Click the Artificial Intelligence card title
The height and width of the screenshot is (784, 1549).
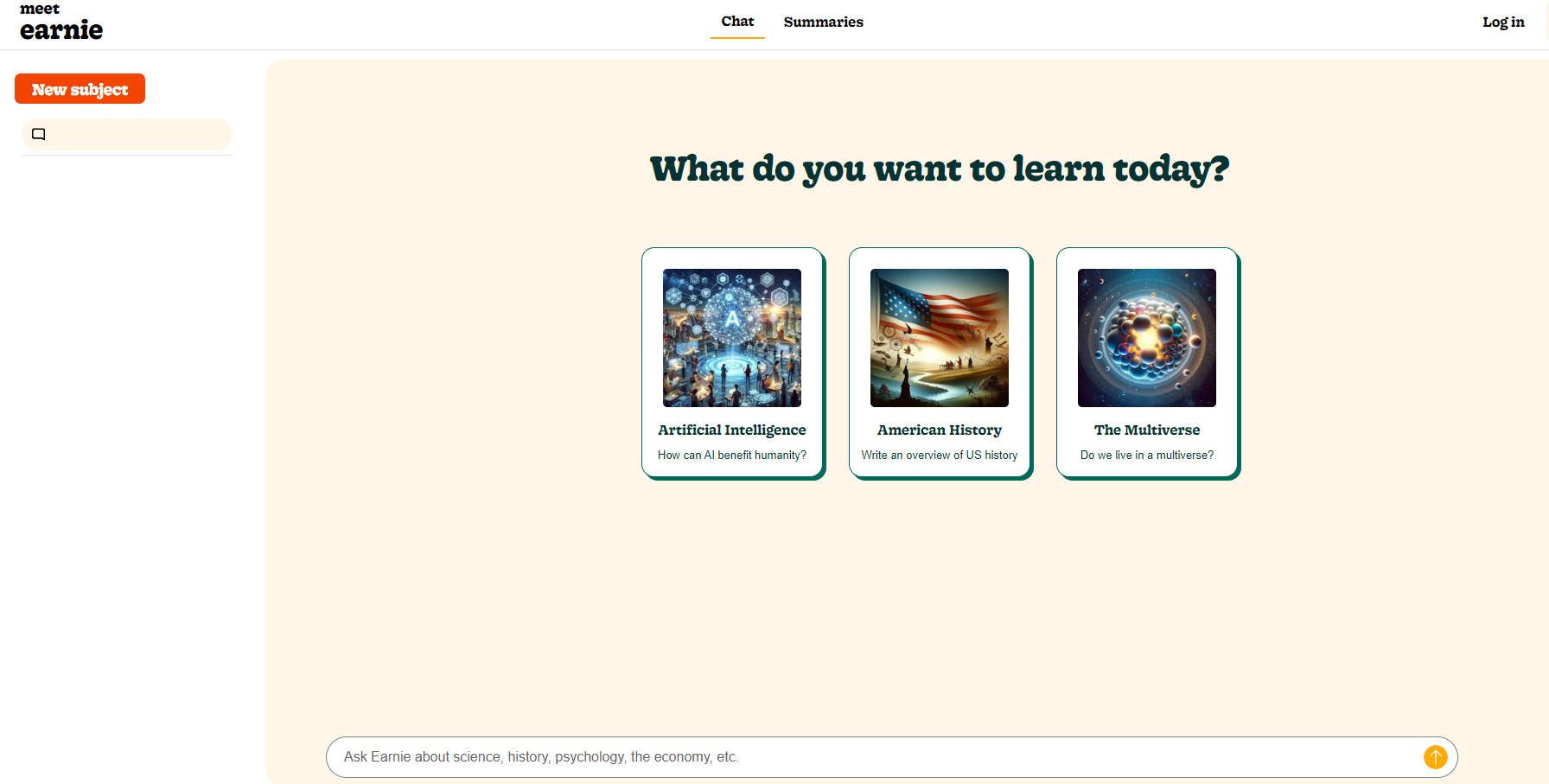tap(731, 430)
